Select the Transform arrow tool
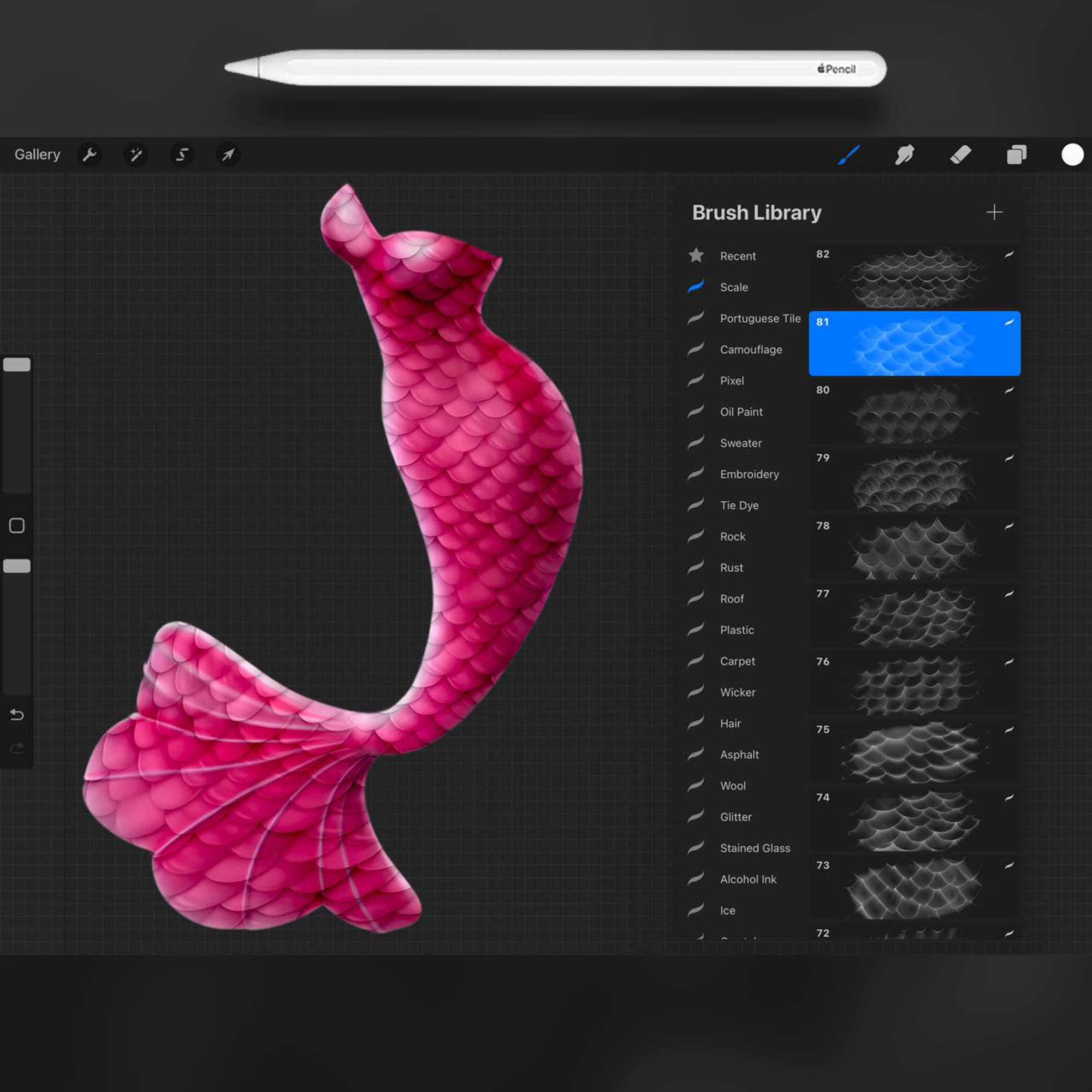Screen dimensions: 1092x1092 tap(228, 155)
